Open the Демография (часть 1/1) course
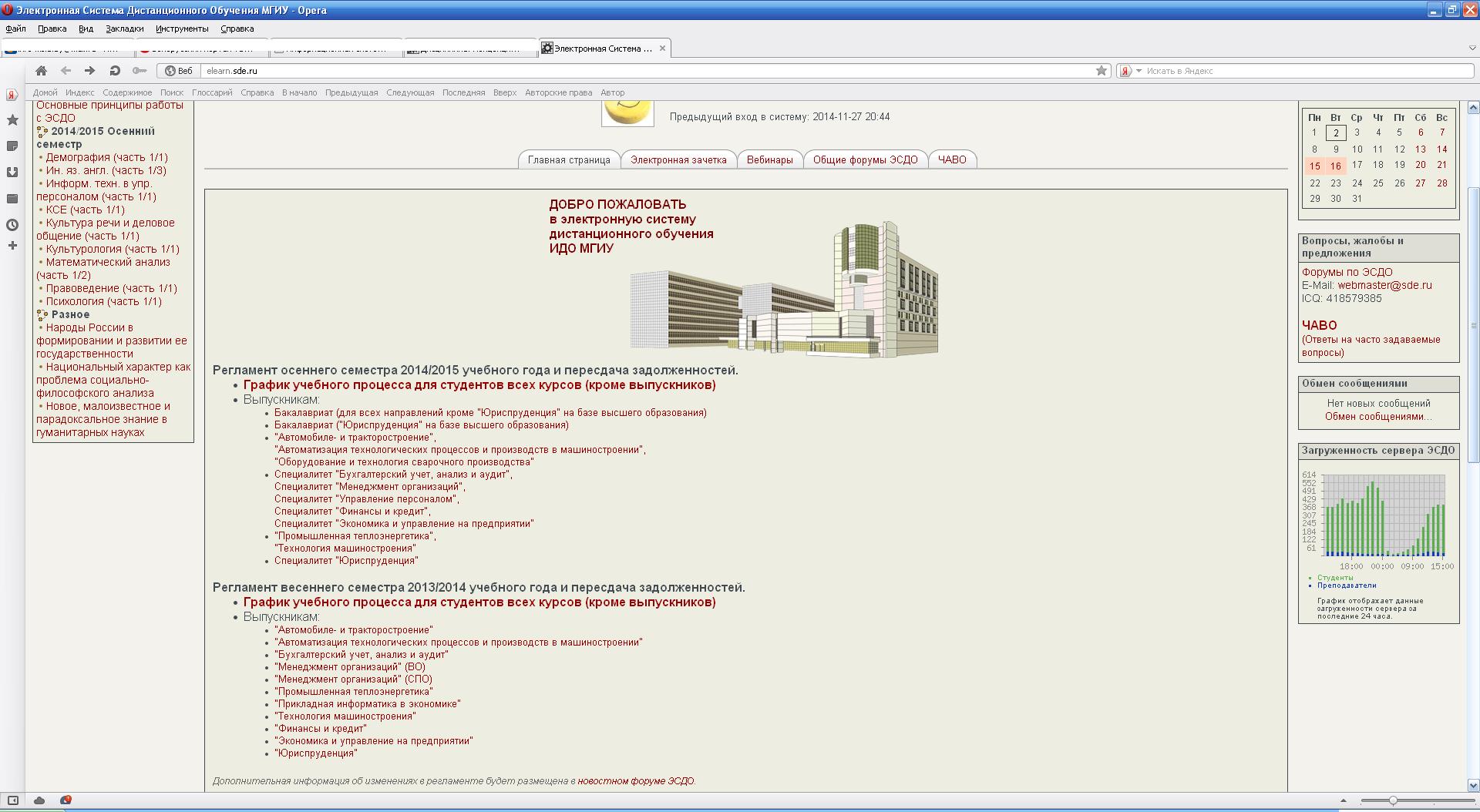This screenshot has height=812, width=1480. [106, 157]
